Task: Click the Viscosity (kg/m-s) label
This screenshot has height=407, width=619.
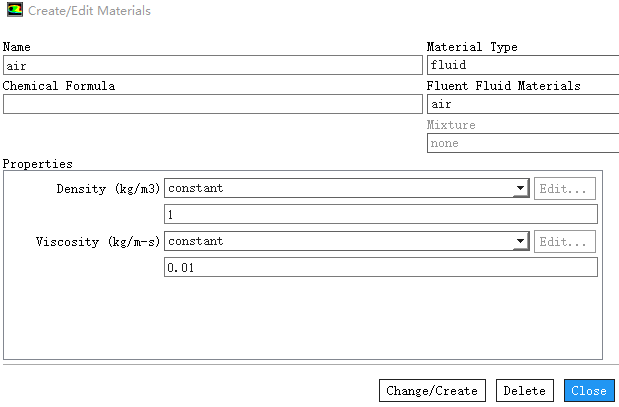Action: tap(99, 242)
